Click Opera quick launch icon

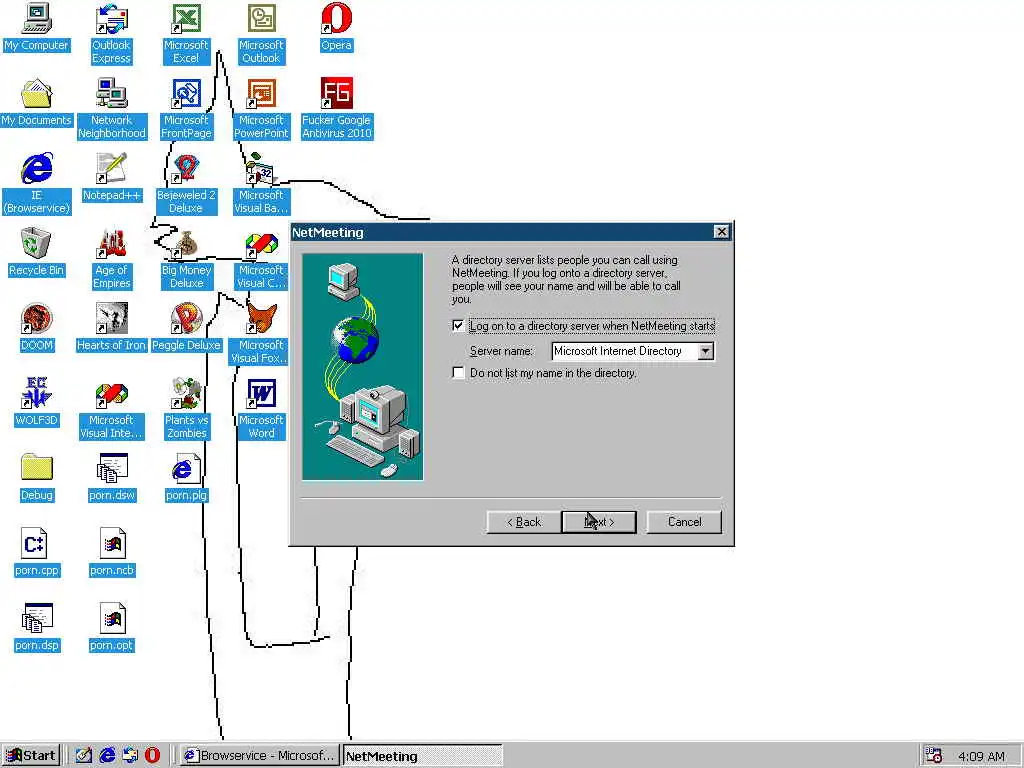[152, 756]
